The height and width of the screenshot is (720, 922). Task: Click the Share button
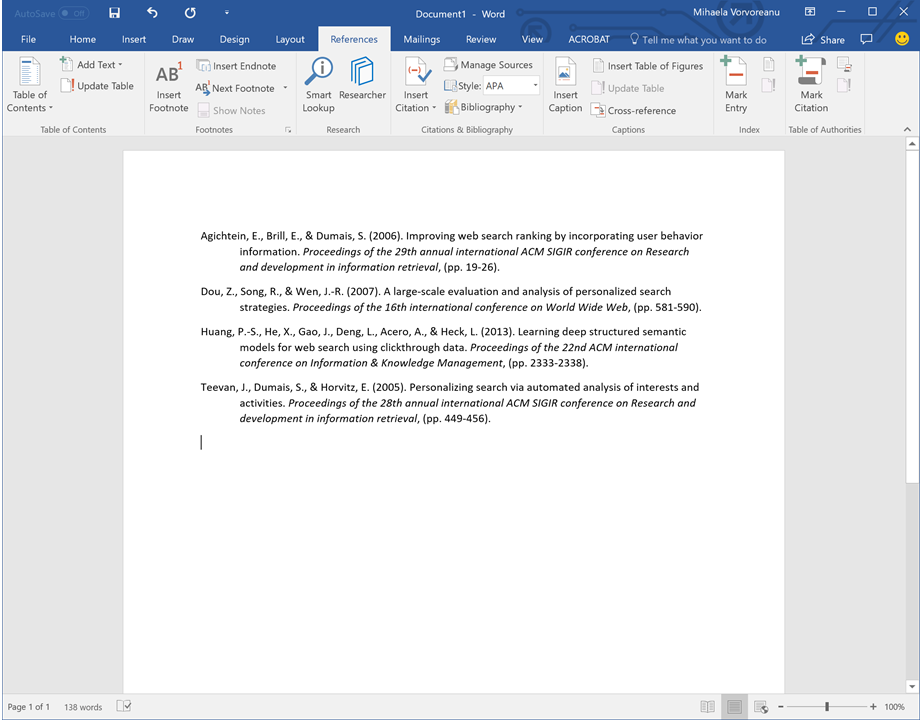[823, 38]
